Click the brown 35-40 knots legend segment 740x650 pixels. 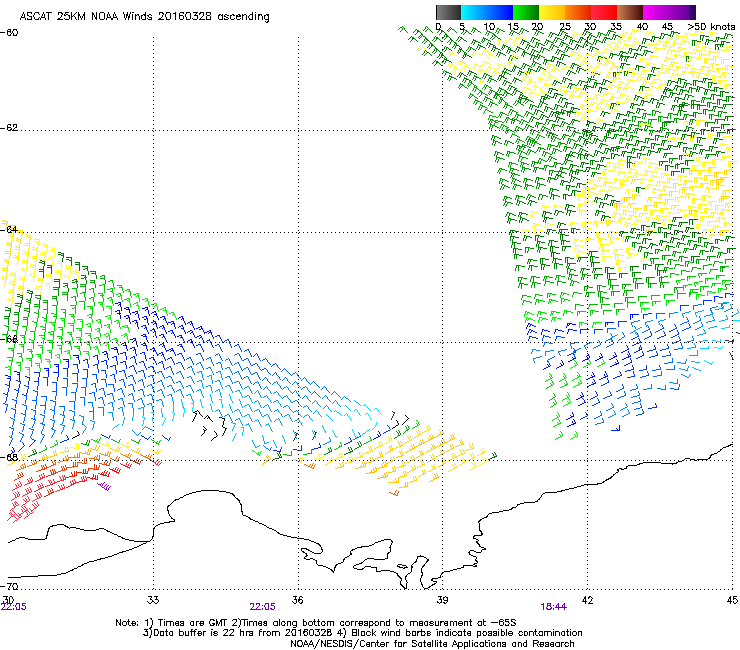pyautogui.click(x=630, y=12)
